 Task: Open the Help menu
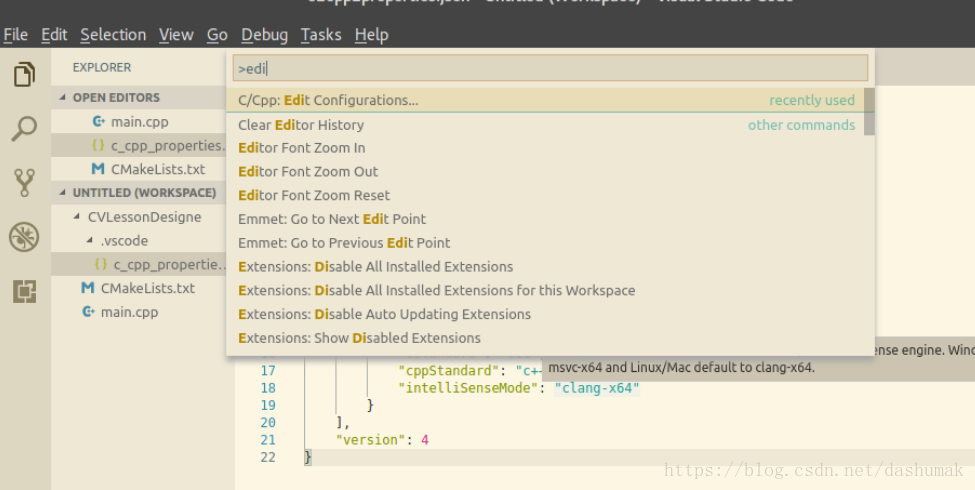371,35
